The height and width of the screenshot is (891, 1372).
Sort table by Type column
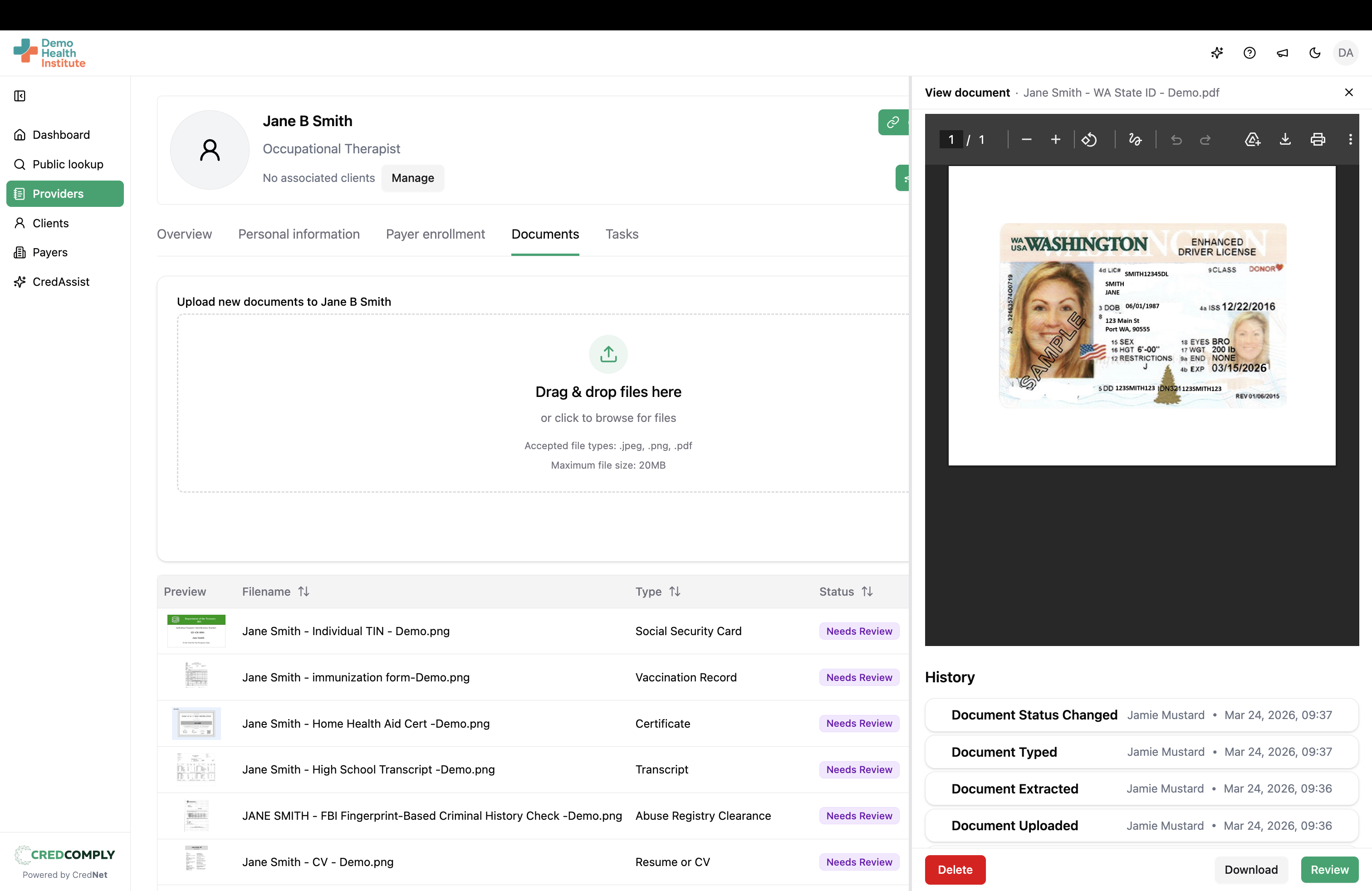(x=675, y=591)
